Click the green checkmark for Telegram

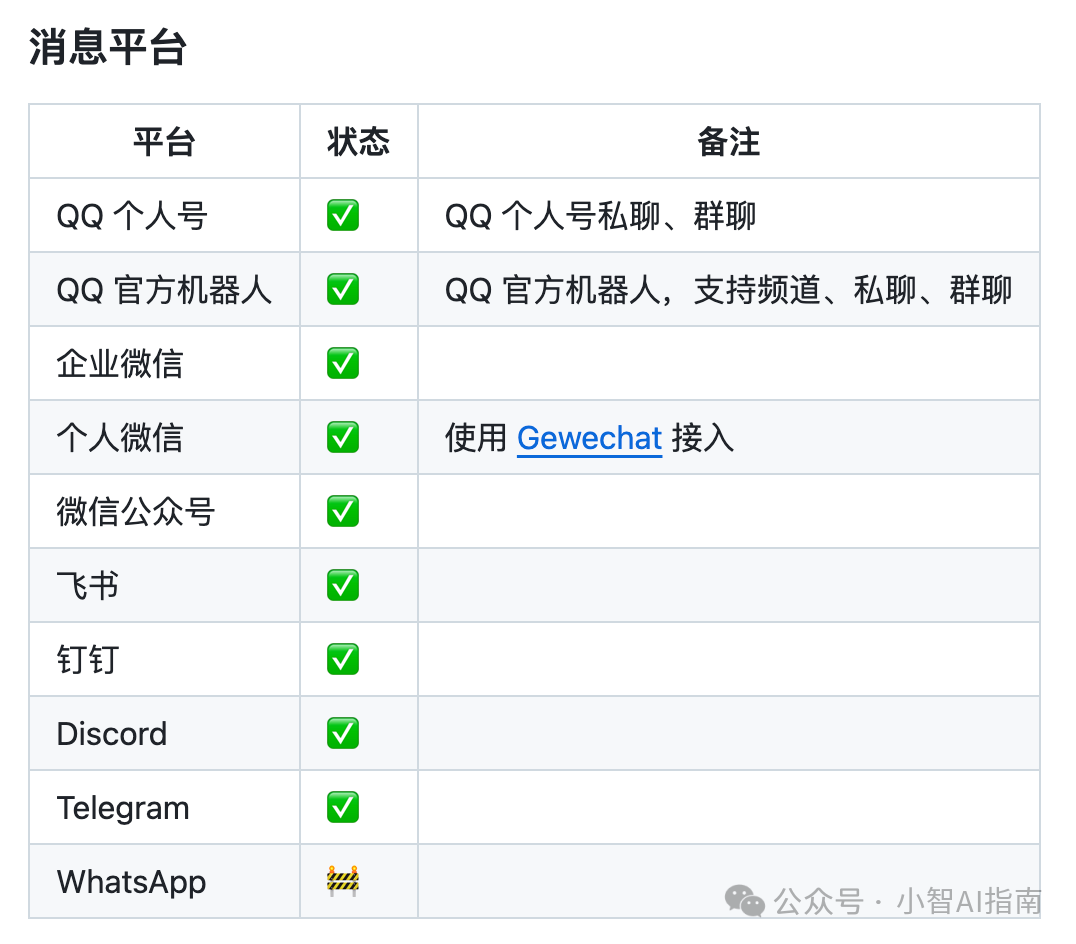coord(343,807)
